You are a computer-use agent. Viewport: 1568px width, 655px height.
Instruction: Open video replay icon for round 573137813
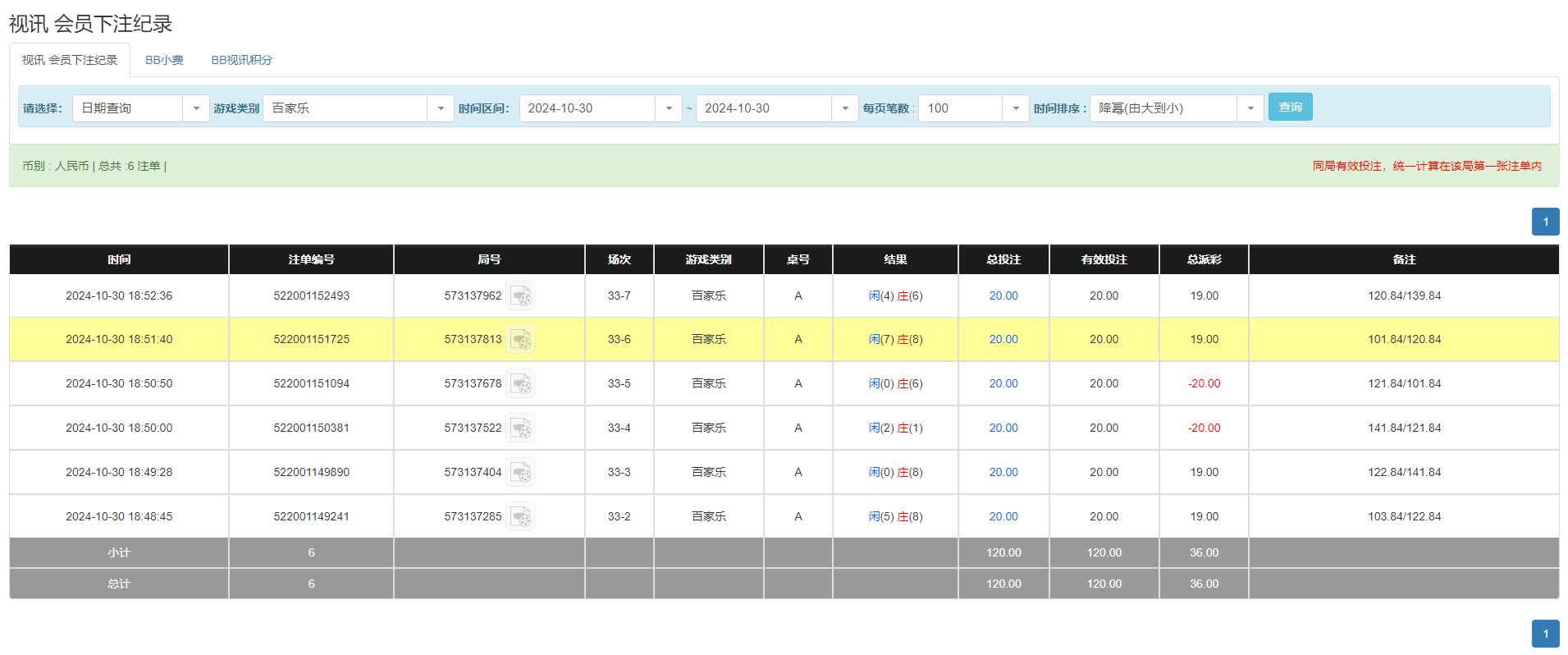[x=519, y=340]
